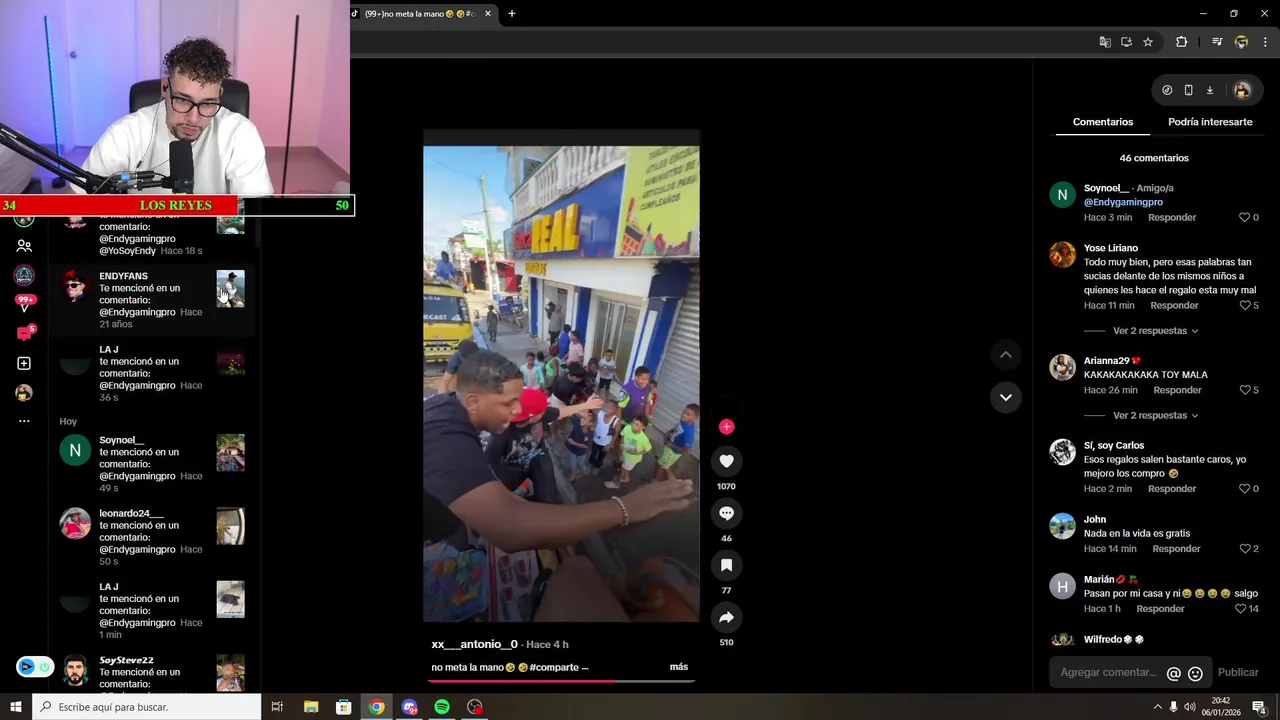Share the video using the arrow icon
1280x720 pixels.
726,617
